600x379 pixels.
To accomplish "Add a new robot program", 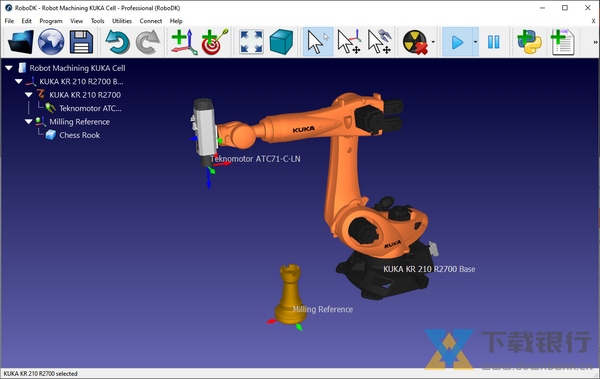I will point(562,42).
